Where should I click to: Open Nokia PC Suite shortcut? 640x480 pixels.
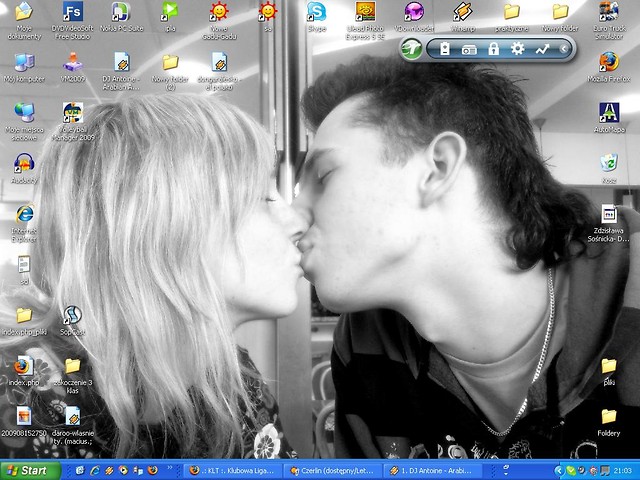tap(121, 17)
